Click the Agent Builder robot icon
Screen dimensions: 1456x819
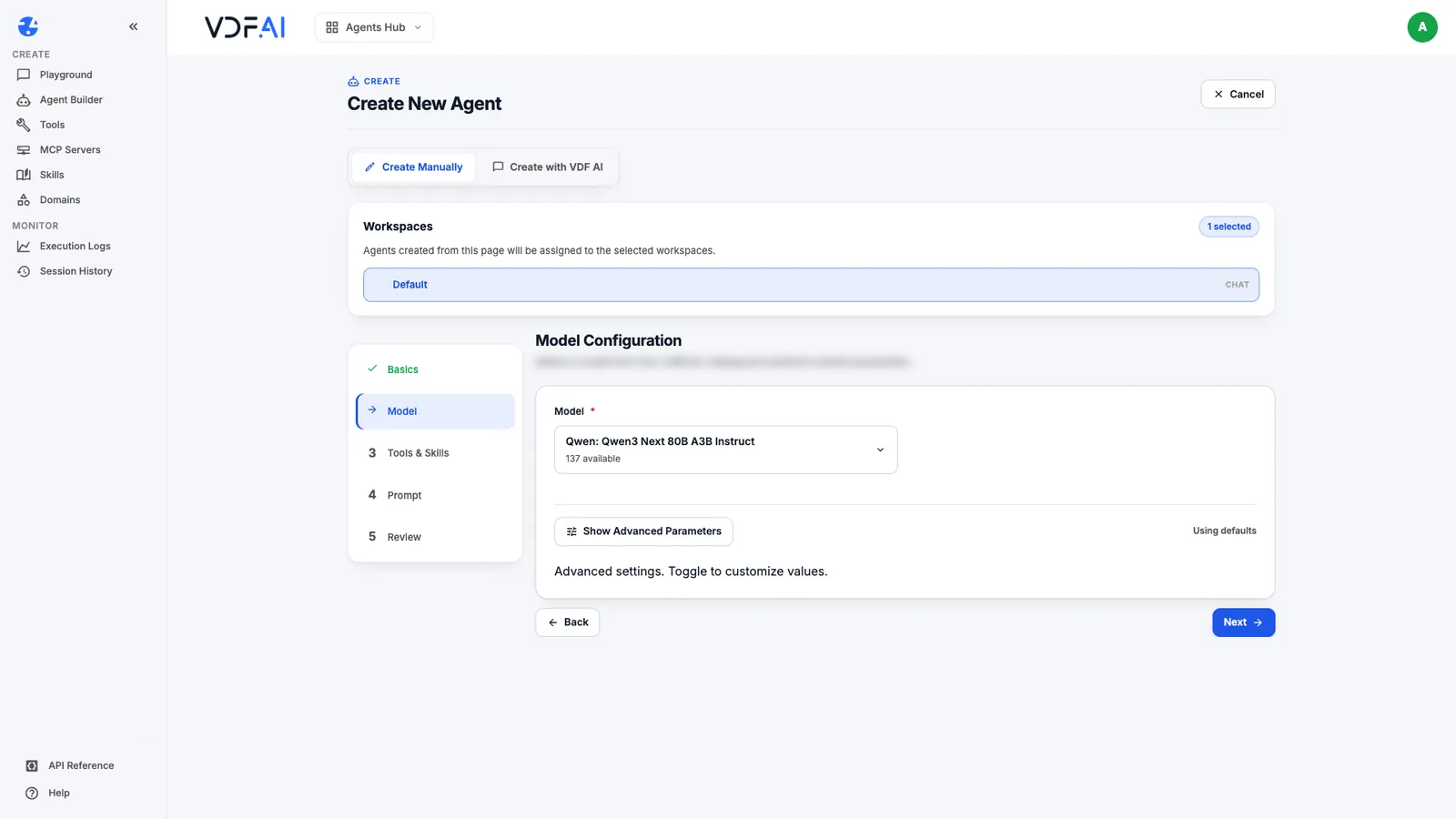[24, 100]
